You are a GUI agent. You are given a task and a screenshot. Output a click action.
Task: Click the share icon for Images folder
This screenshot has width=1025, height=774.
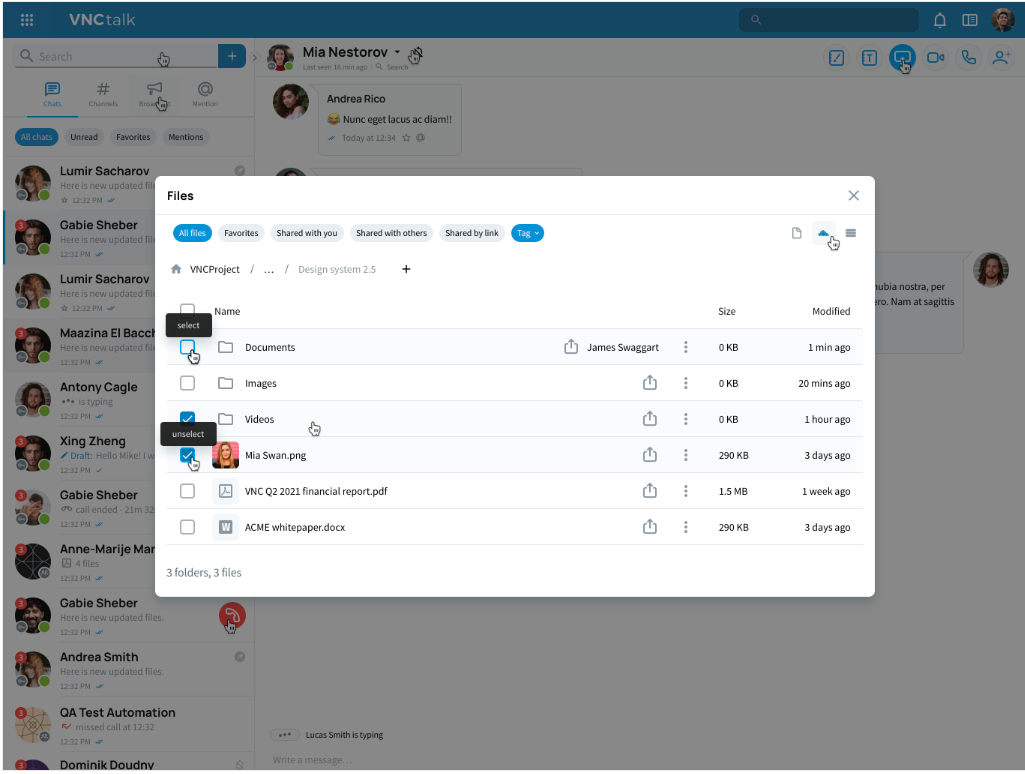649,383
